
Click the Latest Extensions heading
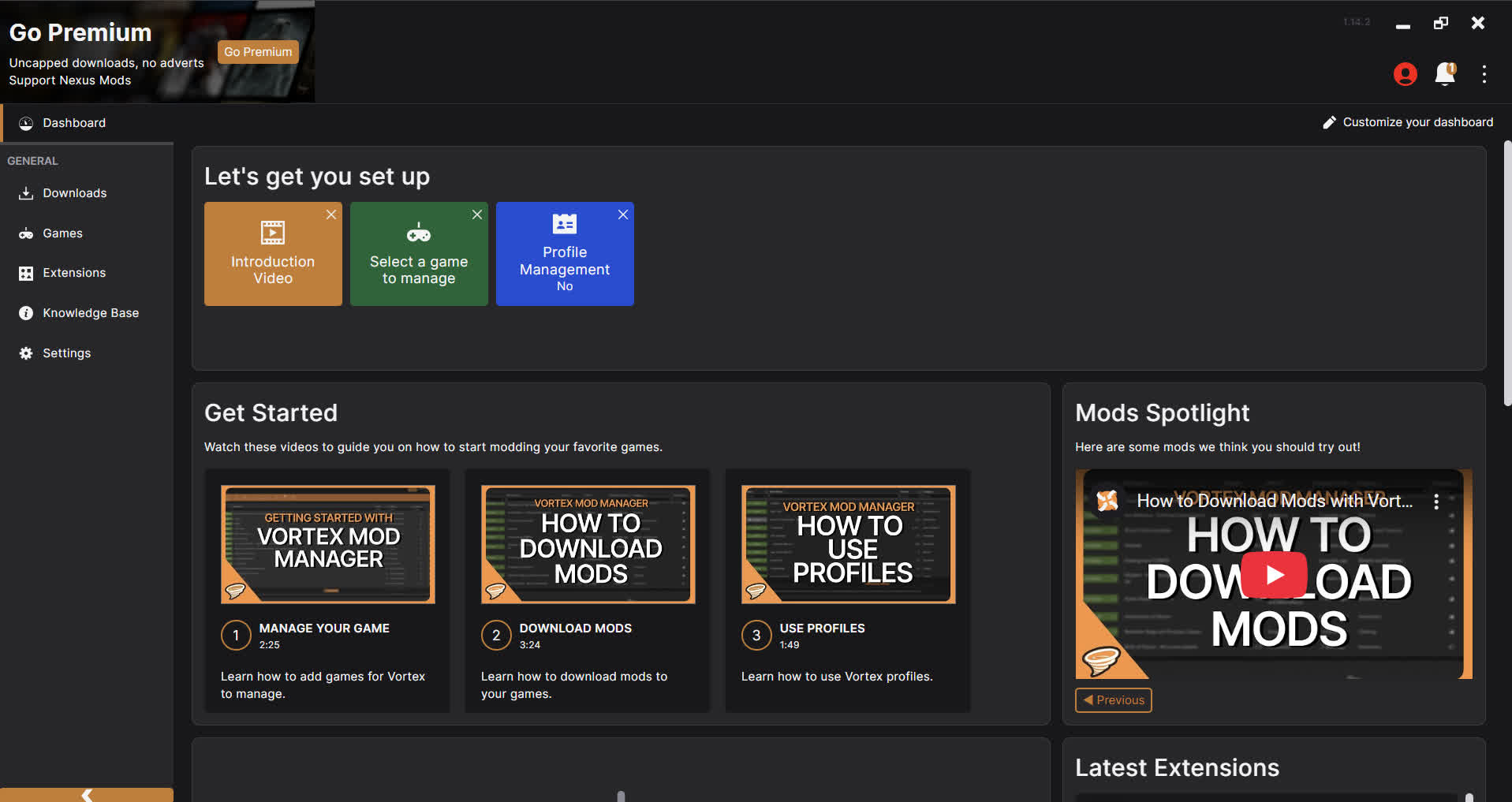pos(1177,768)
